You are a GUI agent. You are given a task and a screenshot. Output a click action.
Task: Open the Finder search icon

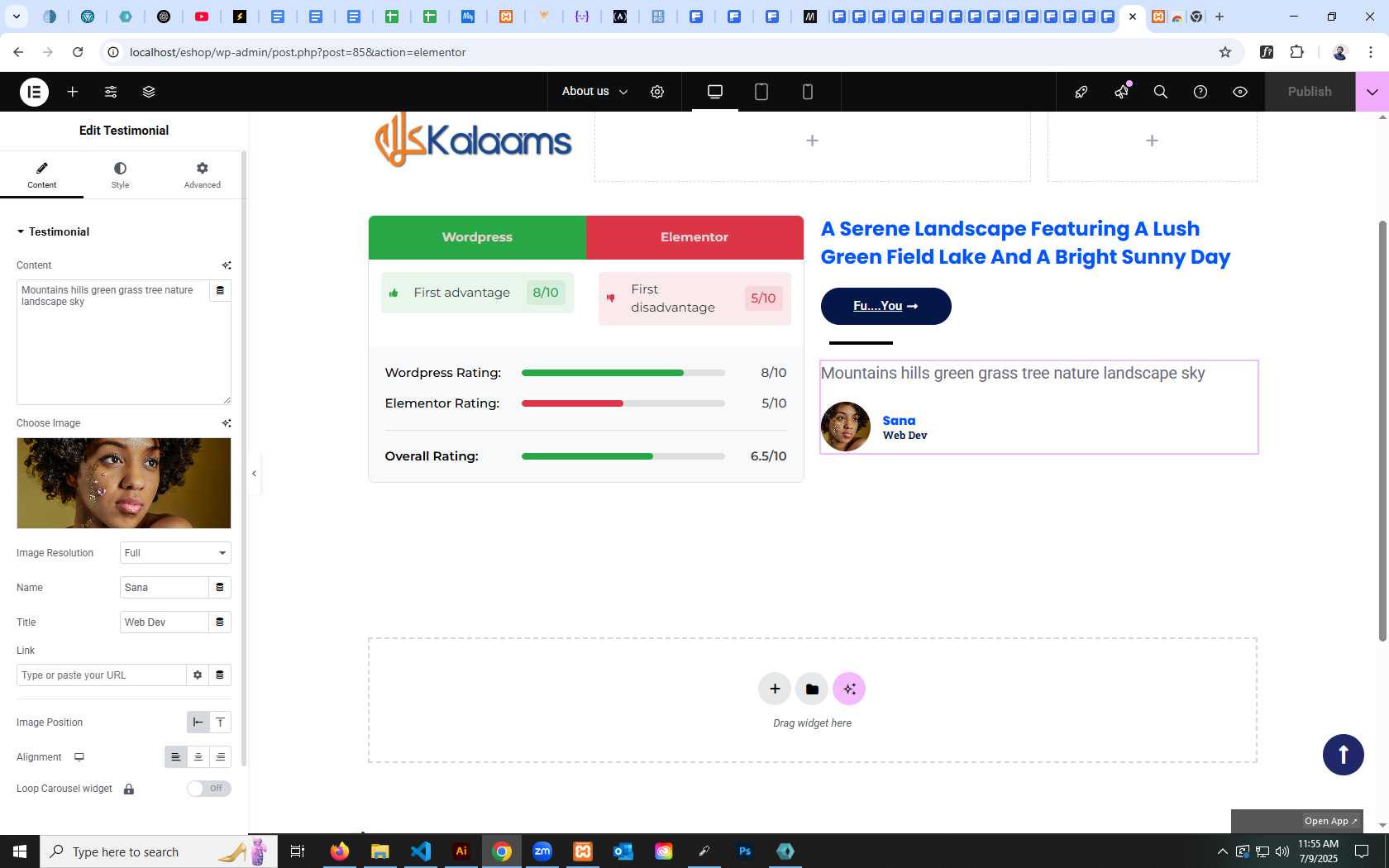click(x=1161, y=92)
